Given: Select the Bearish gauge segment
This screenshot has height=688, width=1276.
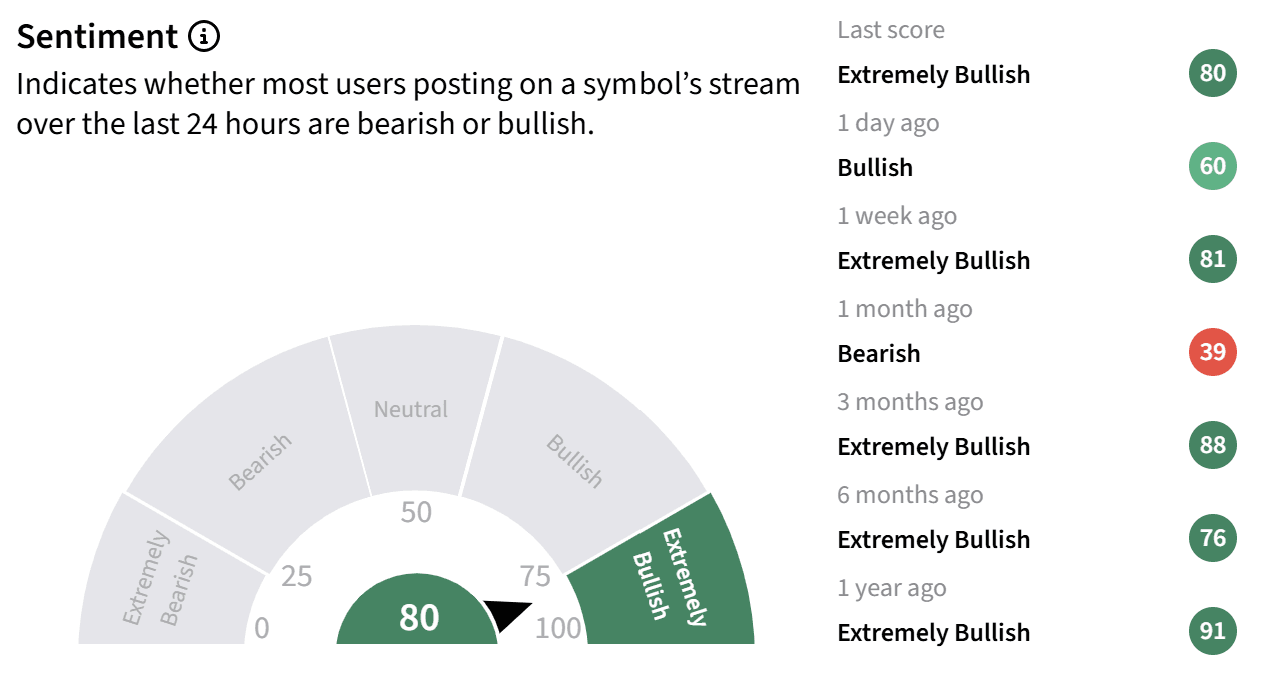Looking at the screenshot, I should tap(250, 432).
